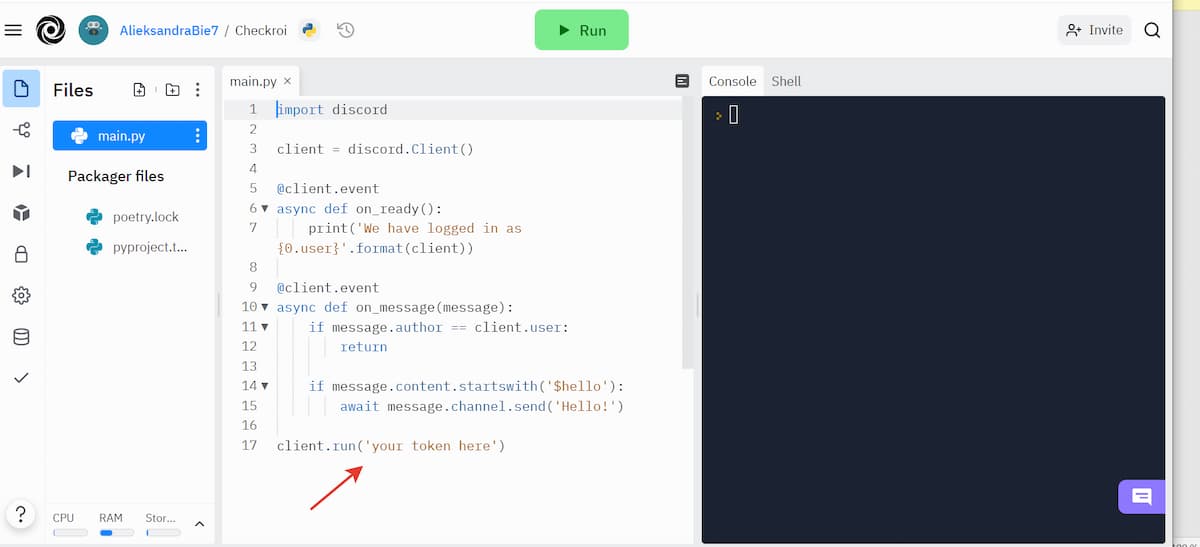Open the history icon beside project name
The image size is (1200, 547).
tap(345, 30)
